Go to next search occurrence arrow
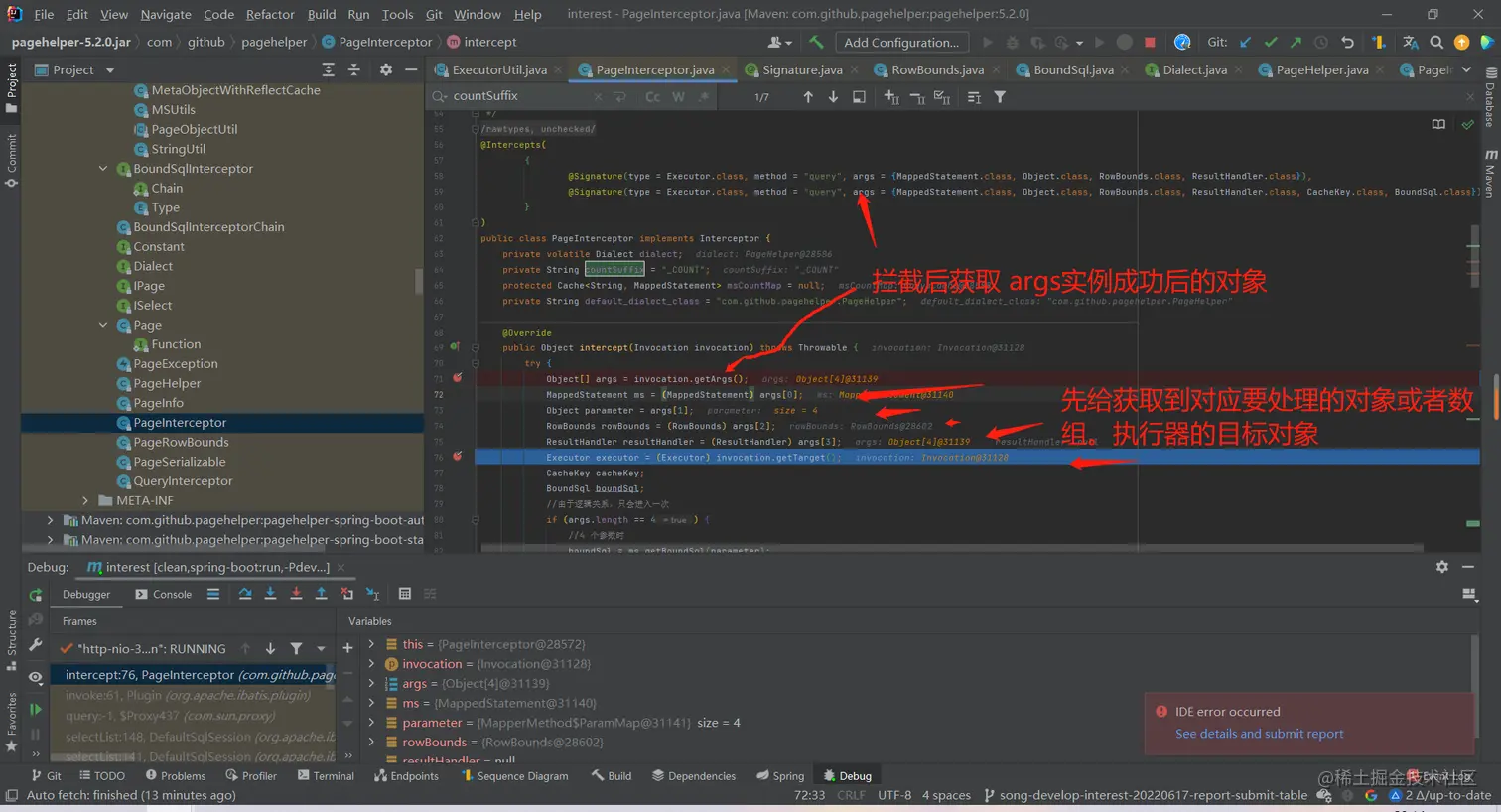Image resolution: width=1501 pixels, height=812 pixels. [x=833, y=97]
